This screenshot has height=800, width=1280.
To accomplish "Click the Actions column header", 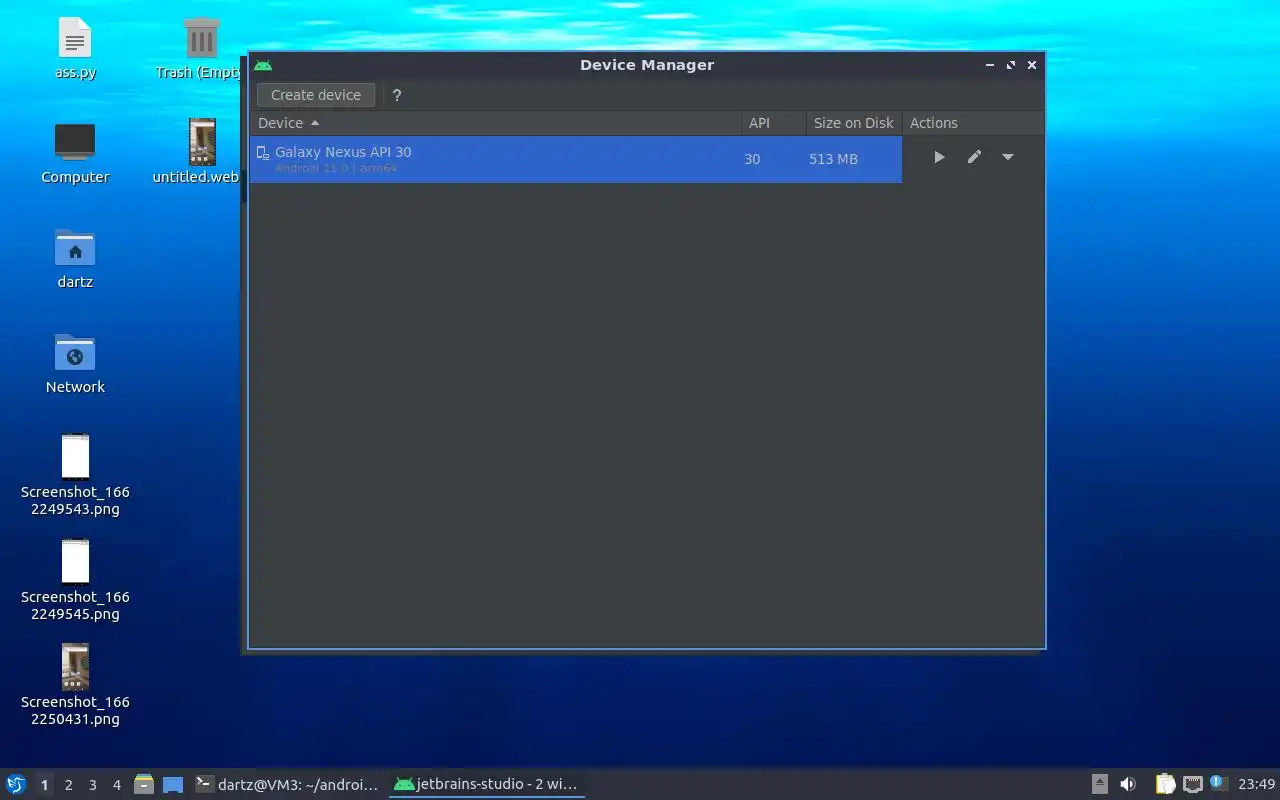I will click(973, 123).
